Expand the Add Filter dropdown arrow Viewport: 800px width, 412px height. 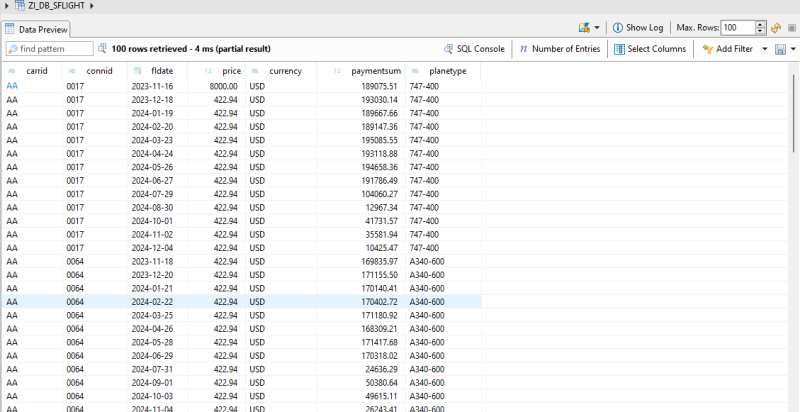tap(765, 48)
